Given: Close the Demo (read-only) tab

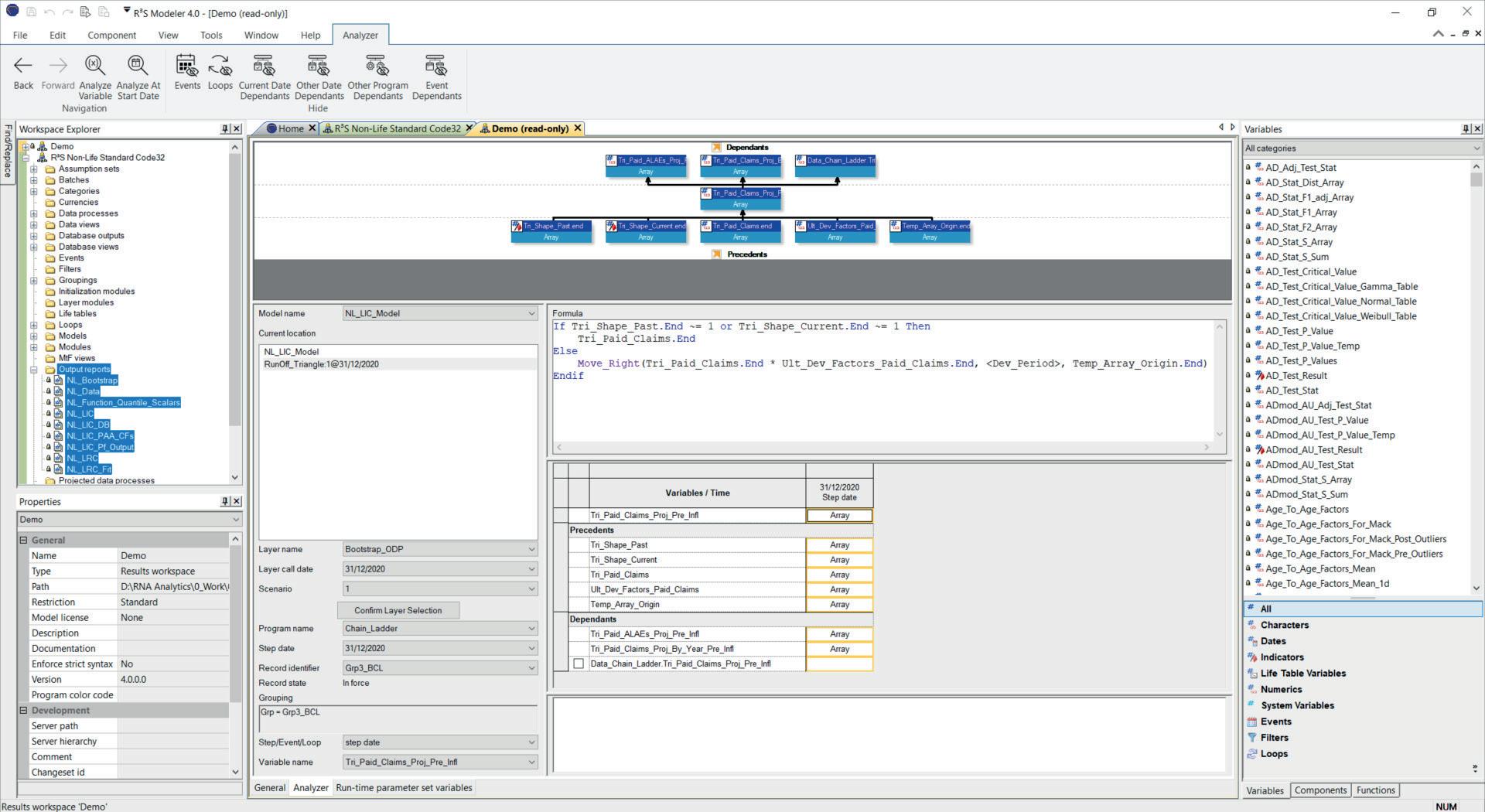Looking at the screenshot, I should tap(577, 128).
